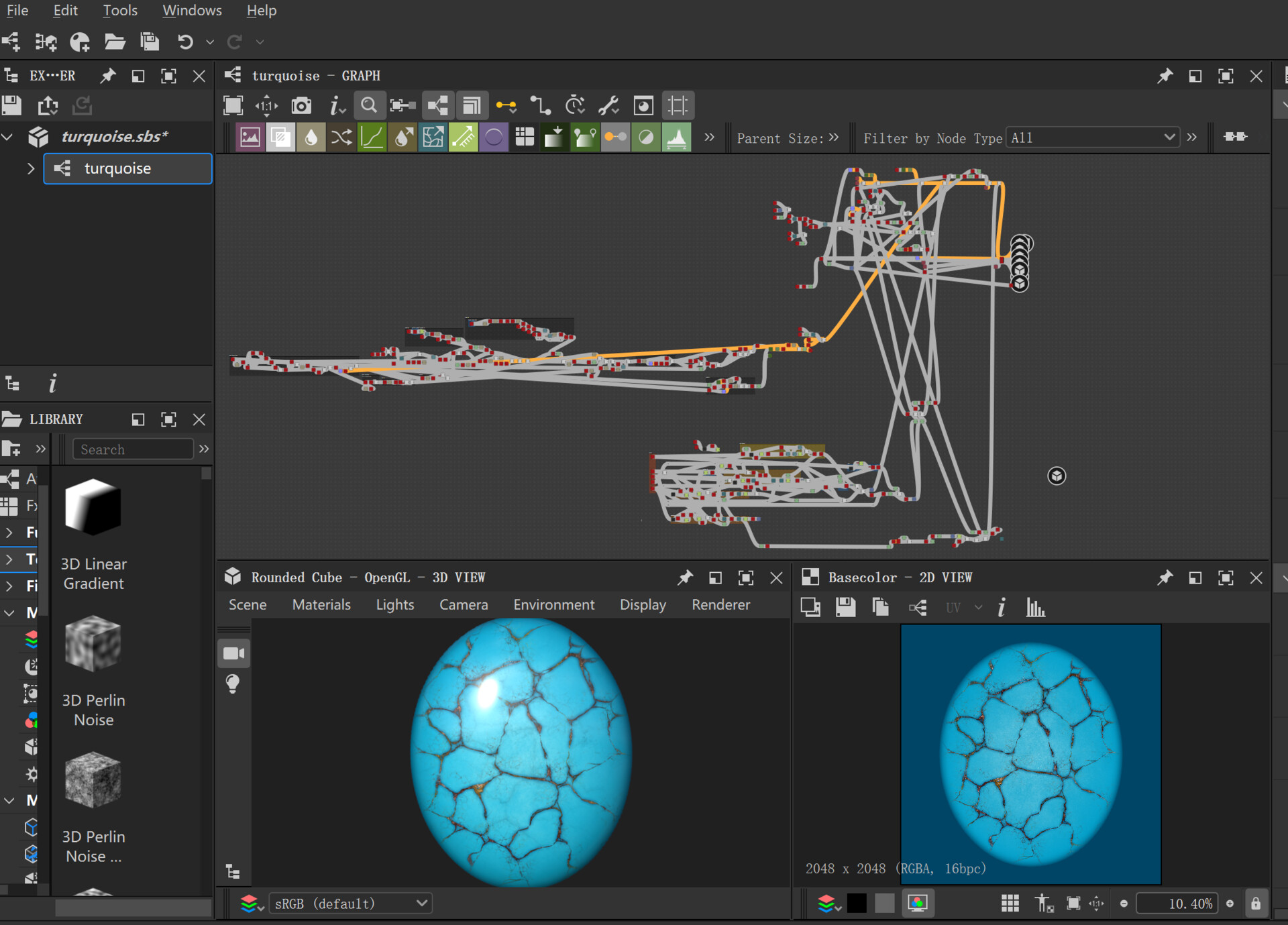Open the Tools menu
Screen dimensions: 1288x925
tap(120, 11)
